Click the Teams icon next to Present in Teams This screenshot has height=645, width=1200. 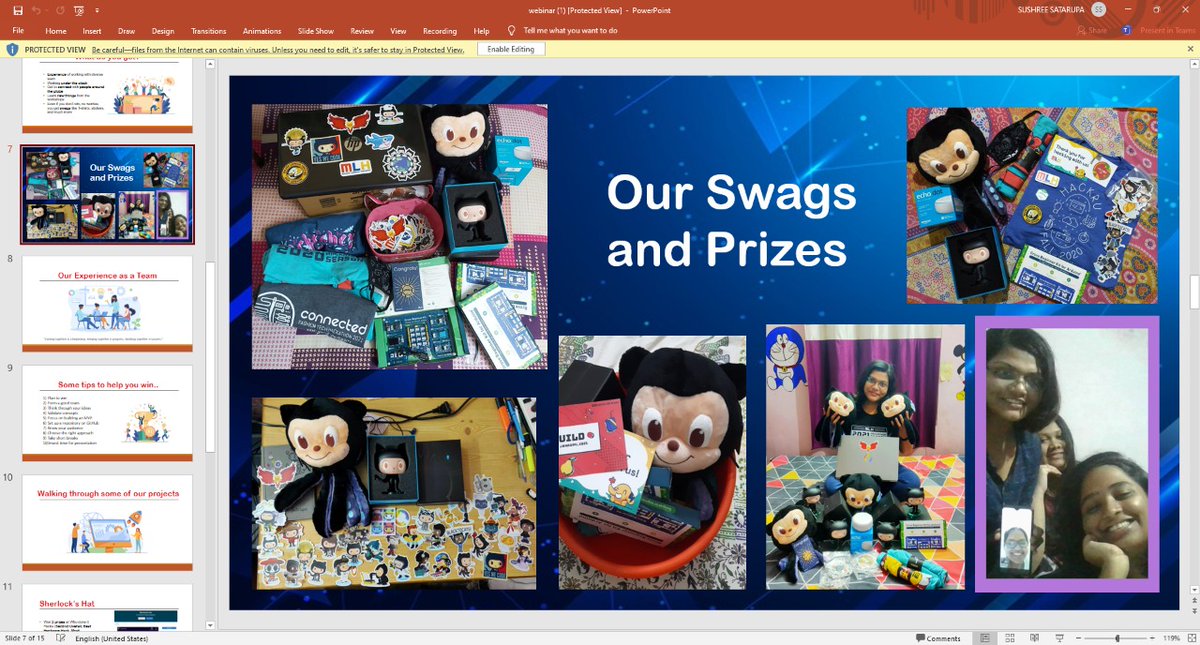coord(1127,31)
